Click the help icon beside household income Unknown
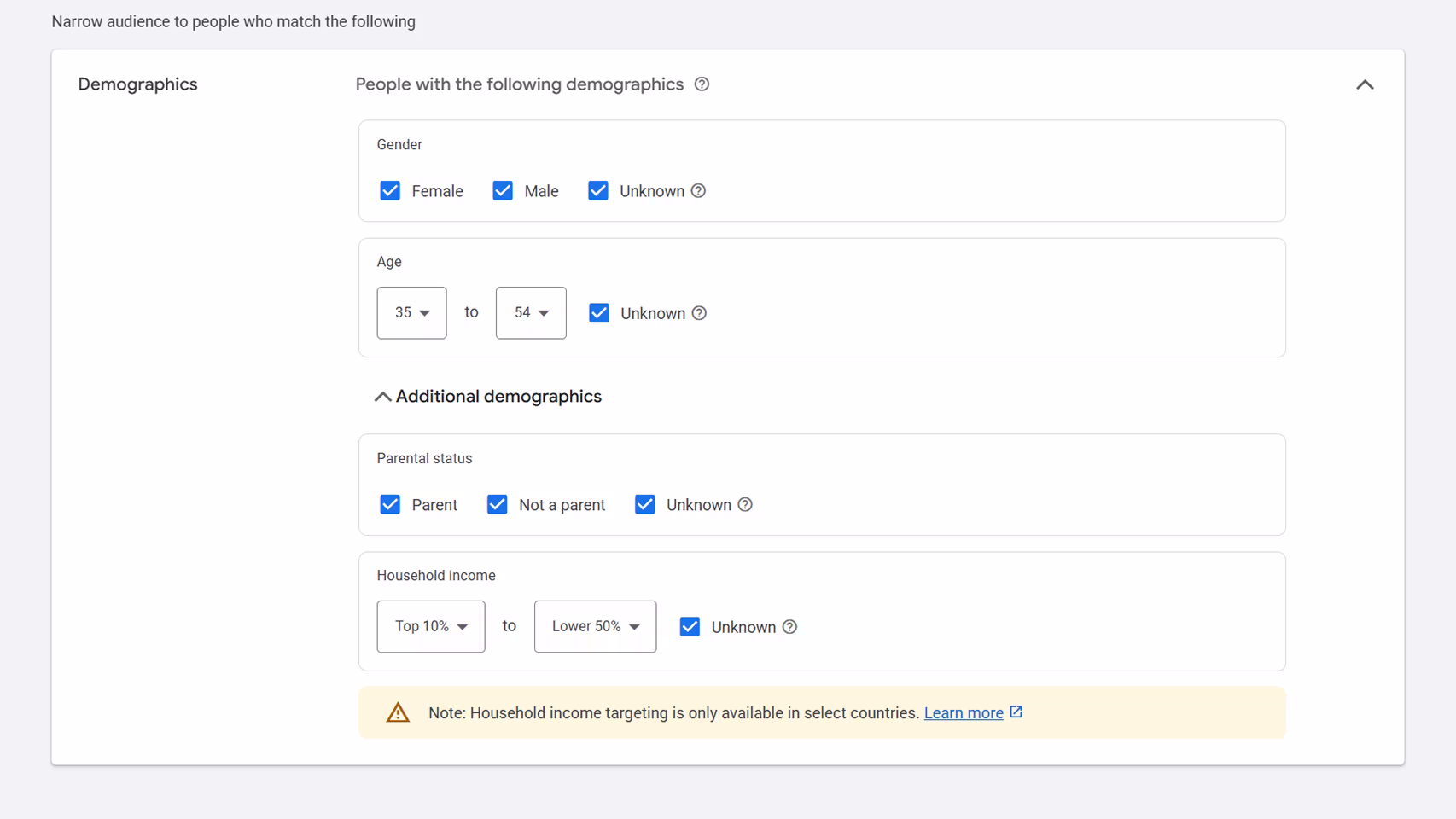 point(789,627)
